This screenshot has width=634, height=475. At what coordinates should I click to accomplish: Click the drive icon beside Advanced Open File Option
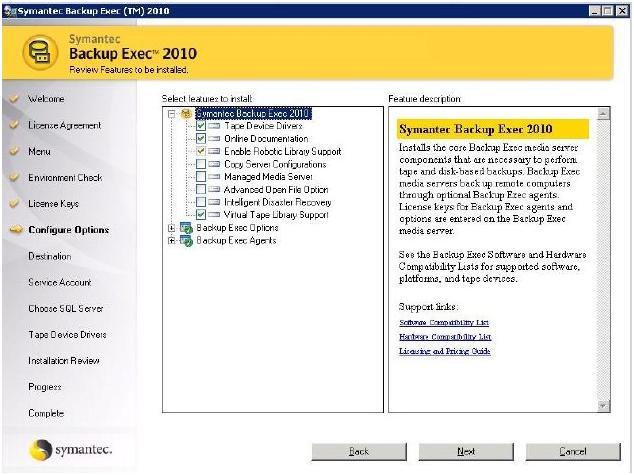pos(214,189)
